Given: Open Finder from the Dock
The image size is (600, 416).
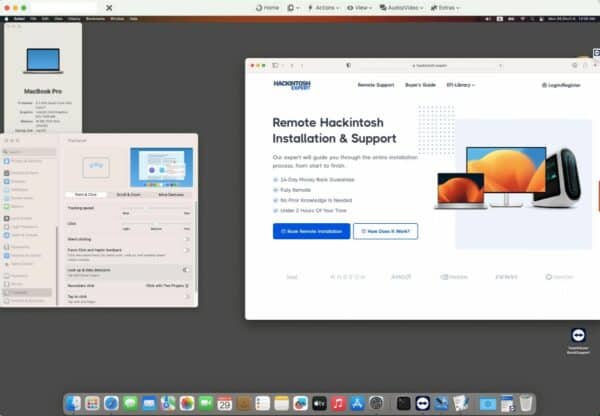Looking at the screenshot, I should [73, 403].
